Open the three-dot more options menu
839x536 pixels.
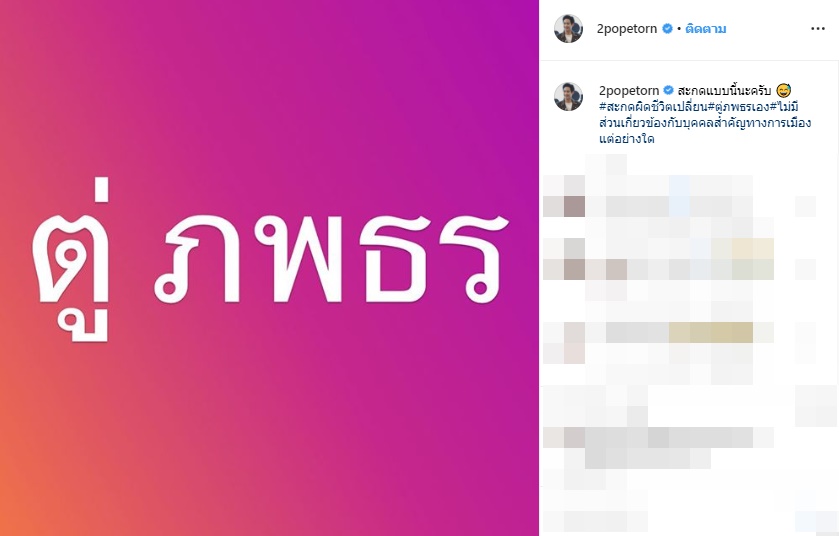pyautogui.click(x=818, y=28)
